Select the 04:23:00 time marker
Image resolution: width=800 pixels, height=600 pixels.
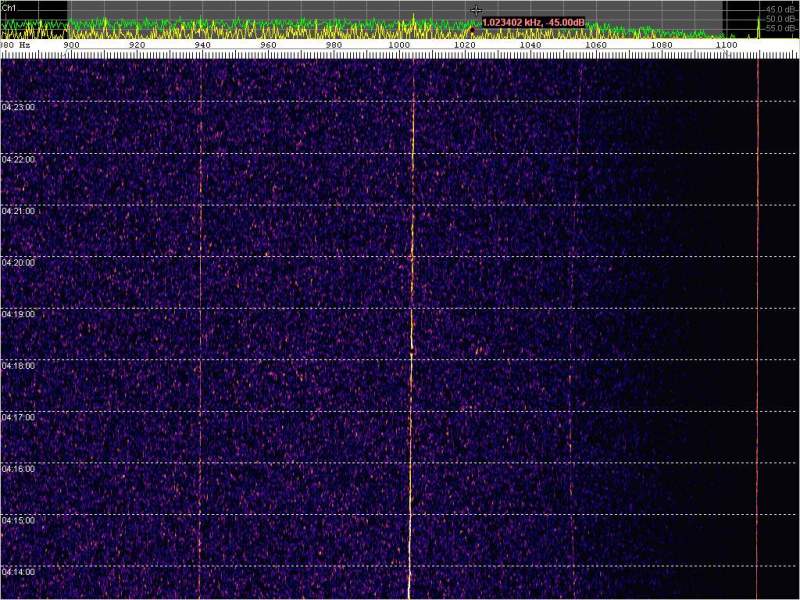tap(18, 107)
